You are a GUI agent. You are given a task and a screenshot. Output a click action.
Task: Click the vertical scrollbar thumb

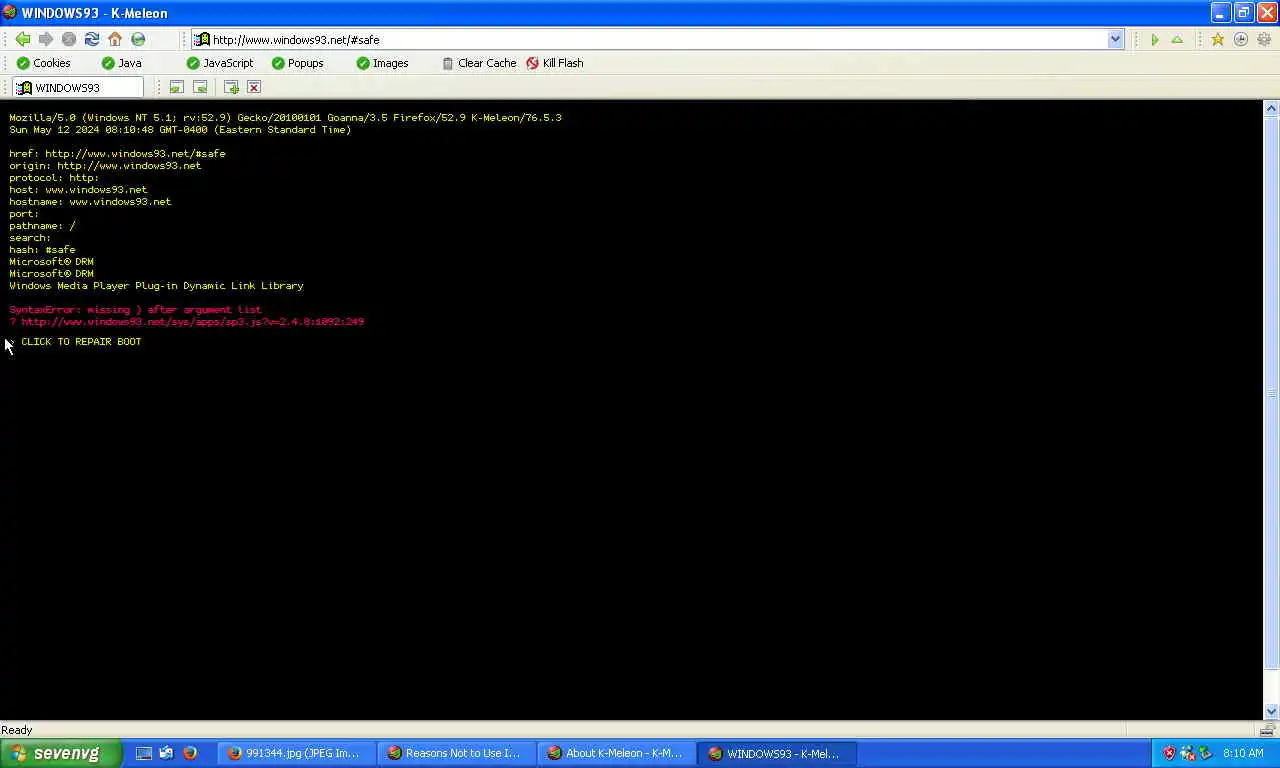click(1272, 393)
